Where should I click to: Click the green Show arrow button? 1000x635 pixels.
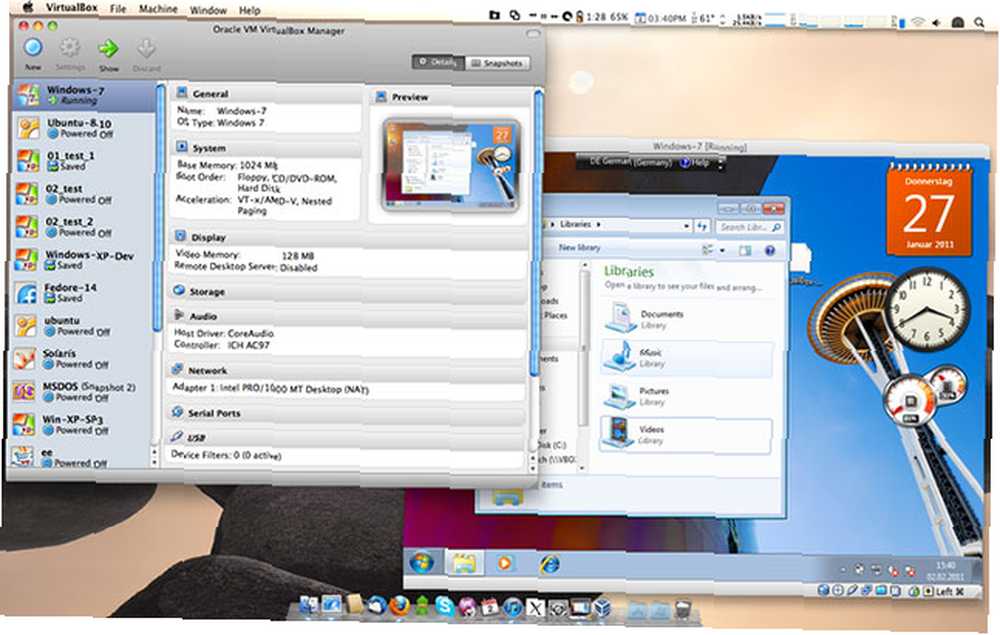[x=108, y=48]
